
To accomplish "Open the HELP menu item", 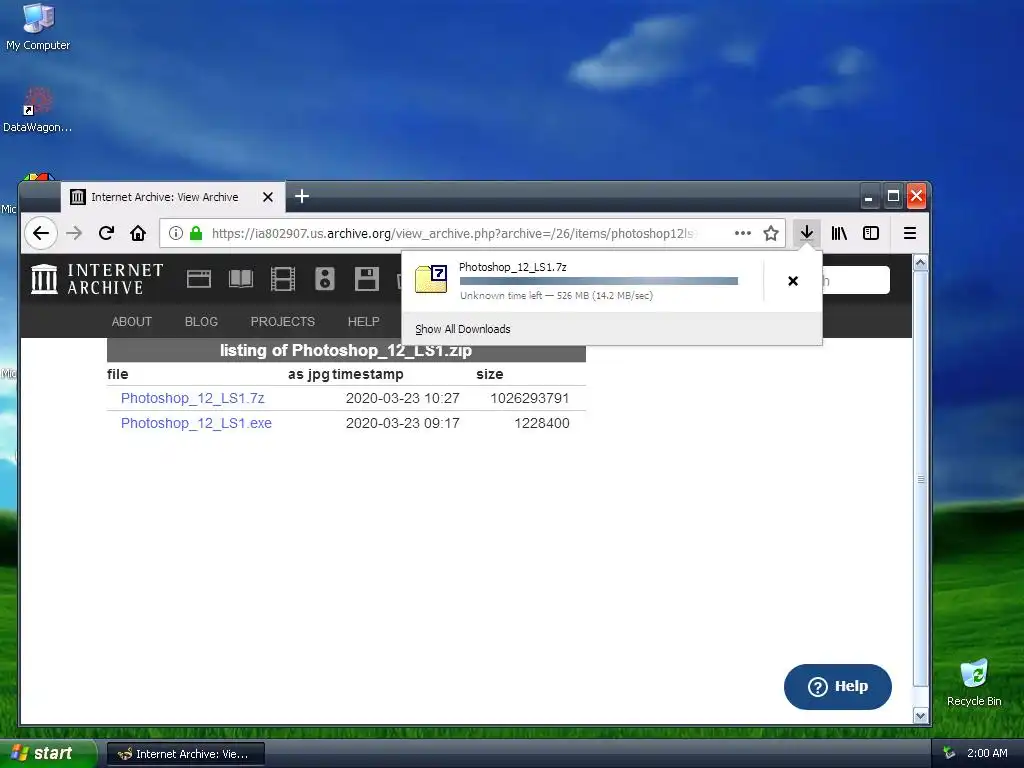I will point(363,321).
